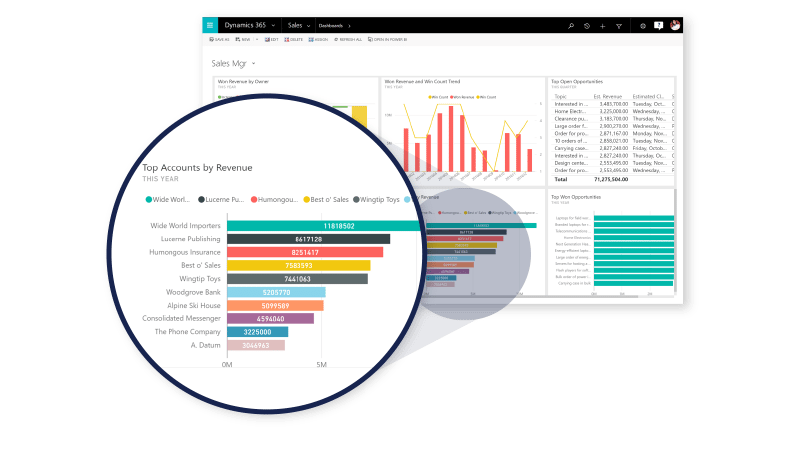Click Refresh All in the toolbar
Image resolution: width=800 pixels, height=450 pixels.
pos(348,39)
